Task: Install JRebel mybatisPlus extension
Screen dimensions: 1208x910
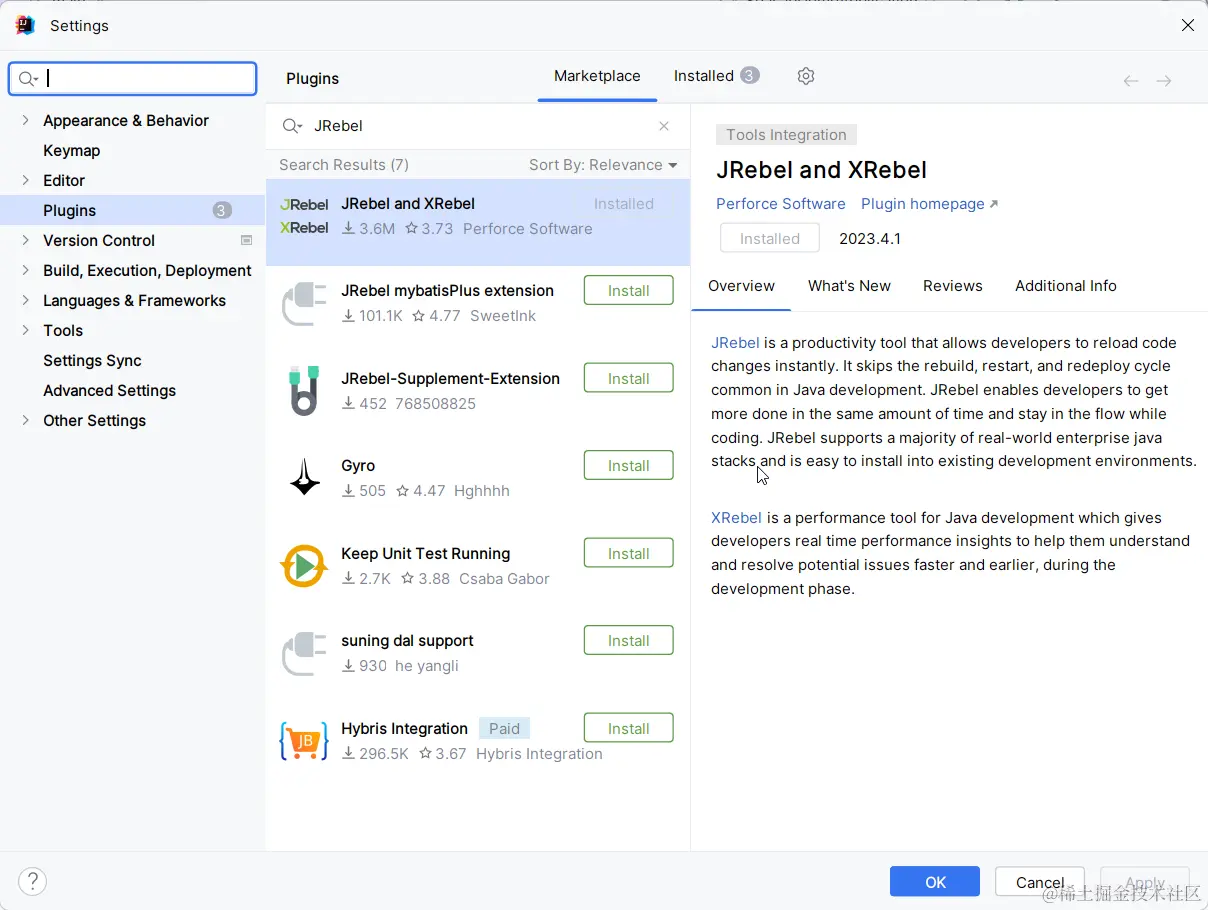Action: 628,291
